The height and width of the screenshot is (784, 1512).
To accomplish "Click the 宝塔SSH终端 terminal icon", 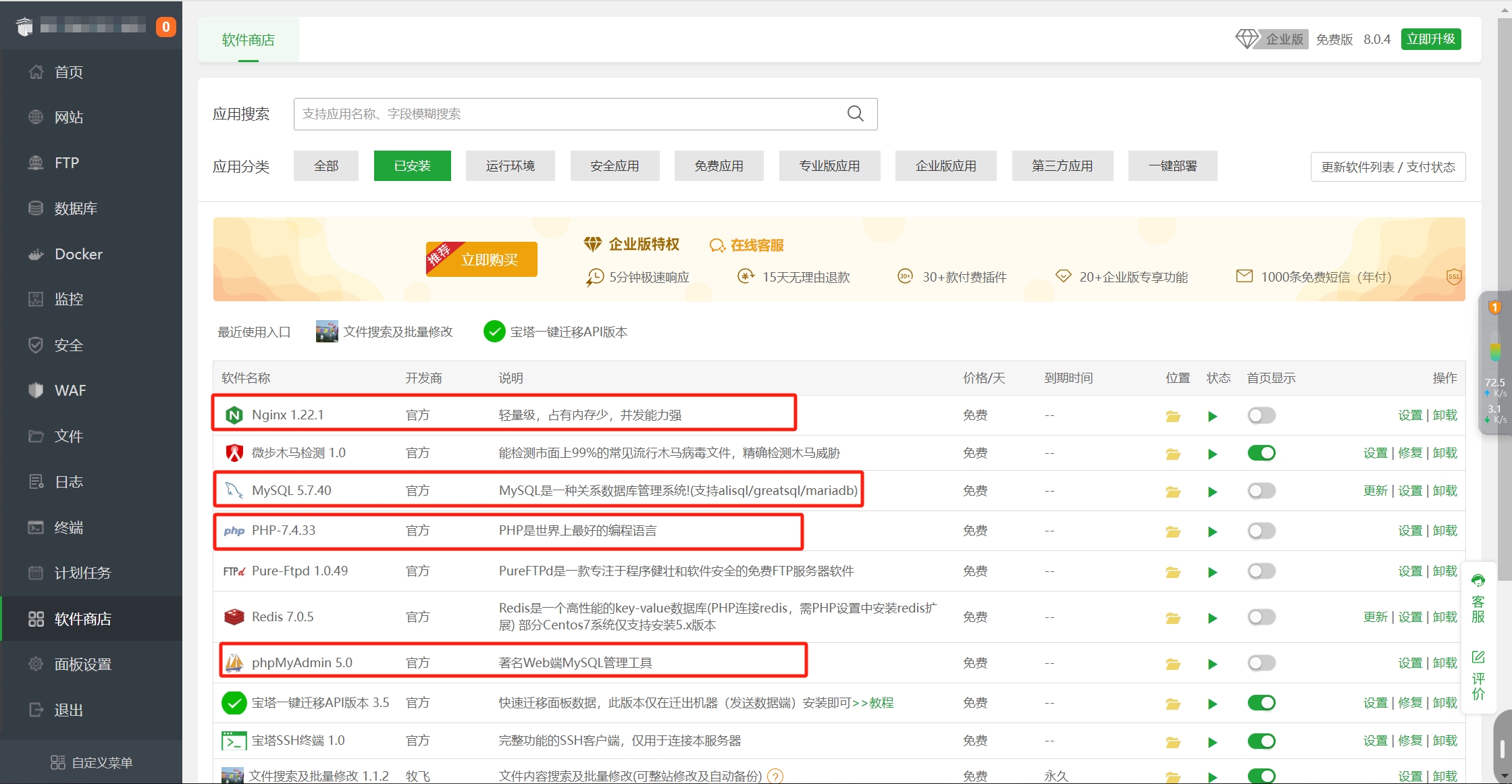I will (234, 741).
